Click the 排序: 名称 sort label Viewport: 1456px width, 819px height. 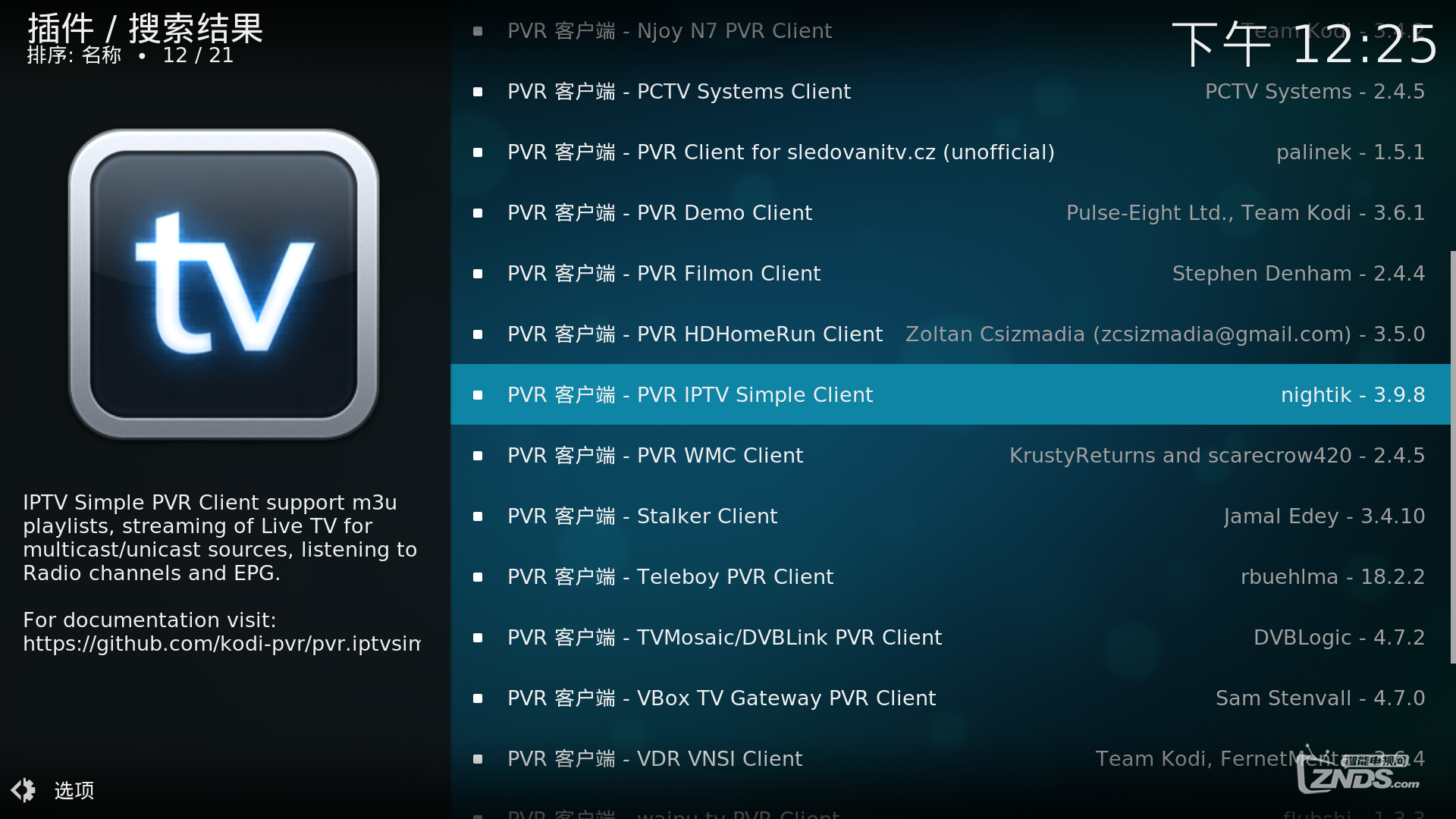74,55
